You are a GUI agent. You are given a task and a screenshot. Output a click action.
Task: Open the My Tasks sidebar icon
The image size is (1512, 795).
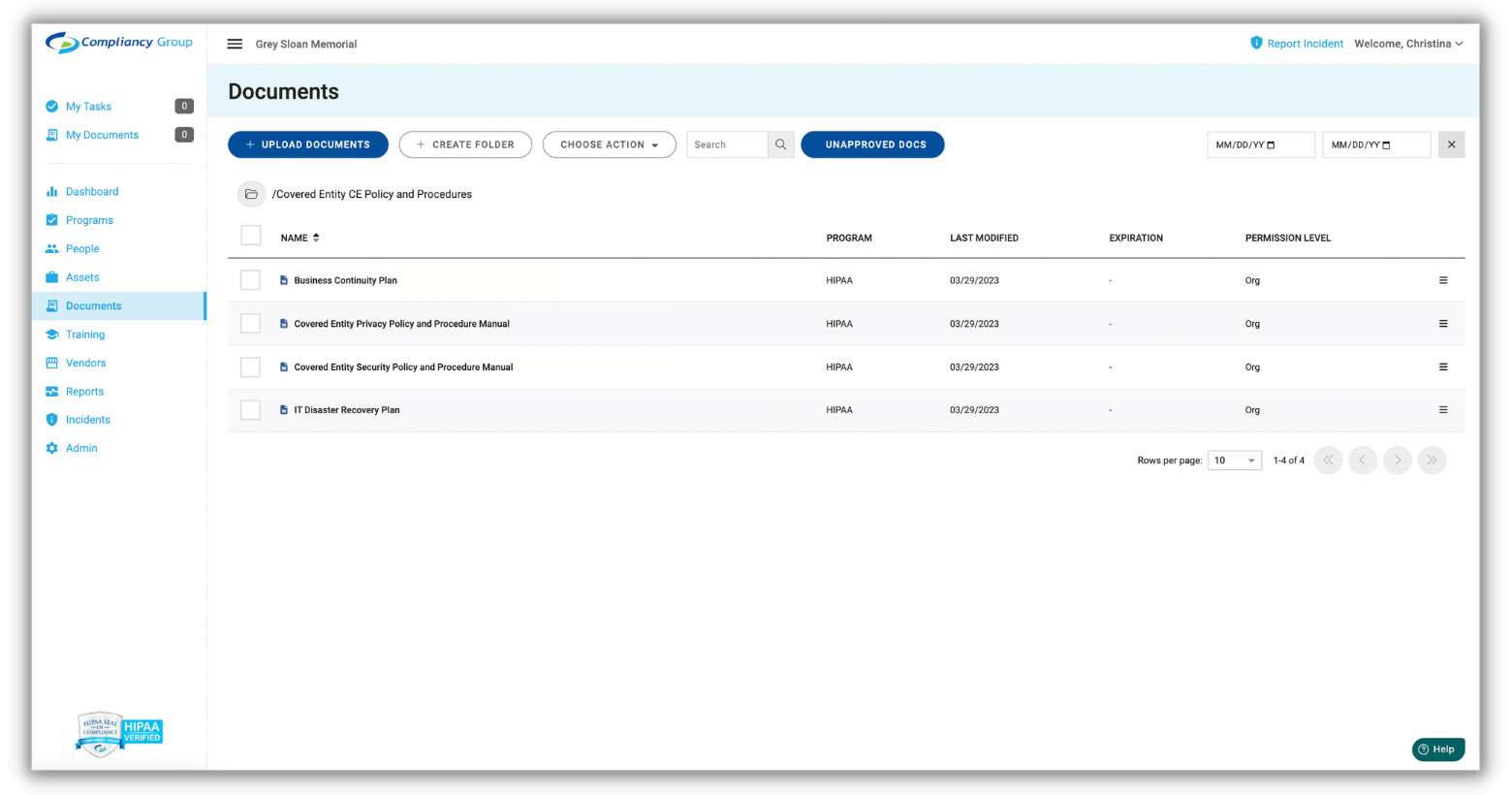pyautogui.click(x=51, y=106)
